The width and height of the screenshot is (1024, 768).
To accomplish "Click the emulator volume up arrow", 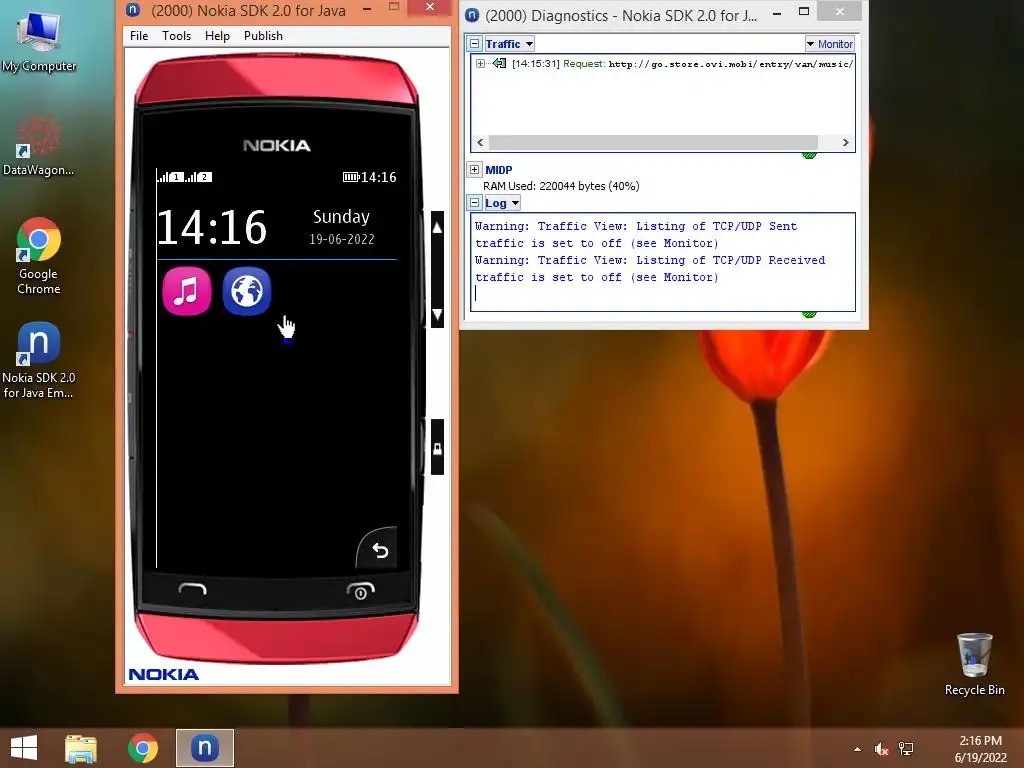I will (x=438, y=228).
